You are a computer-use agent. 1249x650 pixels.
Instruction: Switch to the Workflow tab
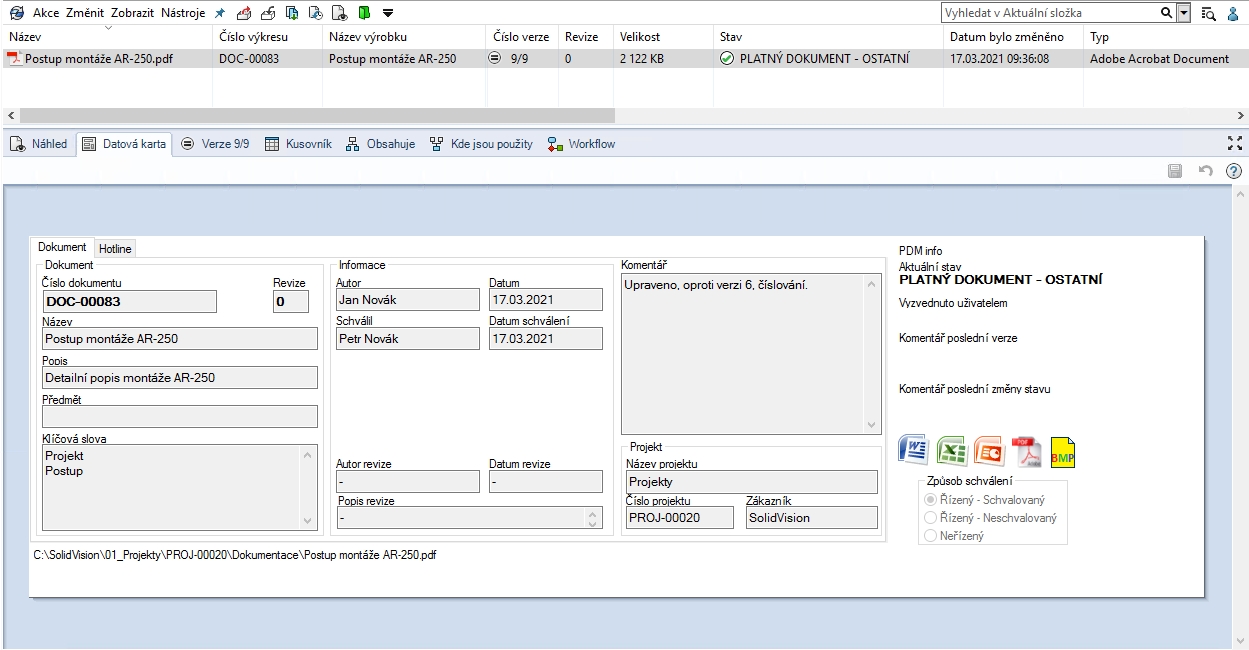[582, 144]
